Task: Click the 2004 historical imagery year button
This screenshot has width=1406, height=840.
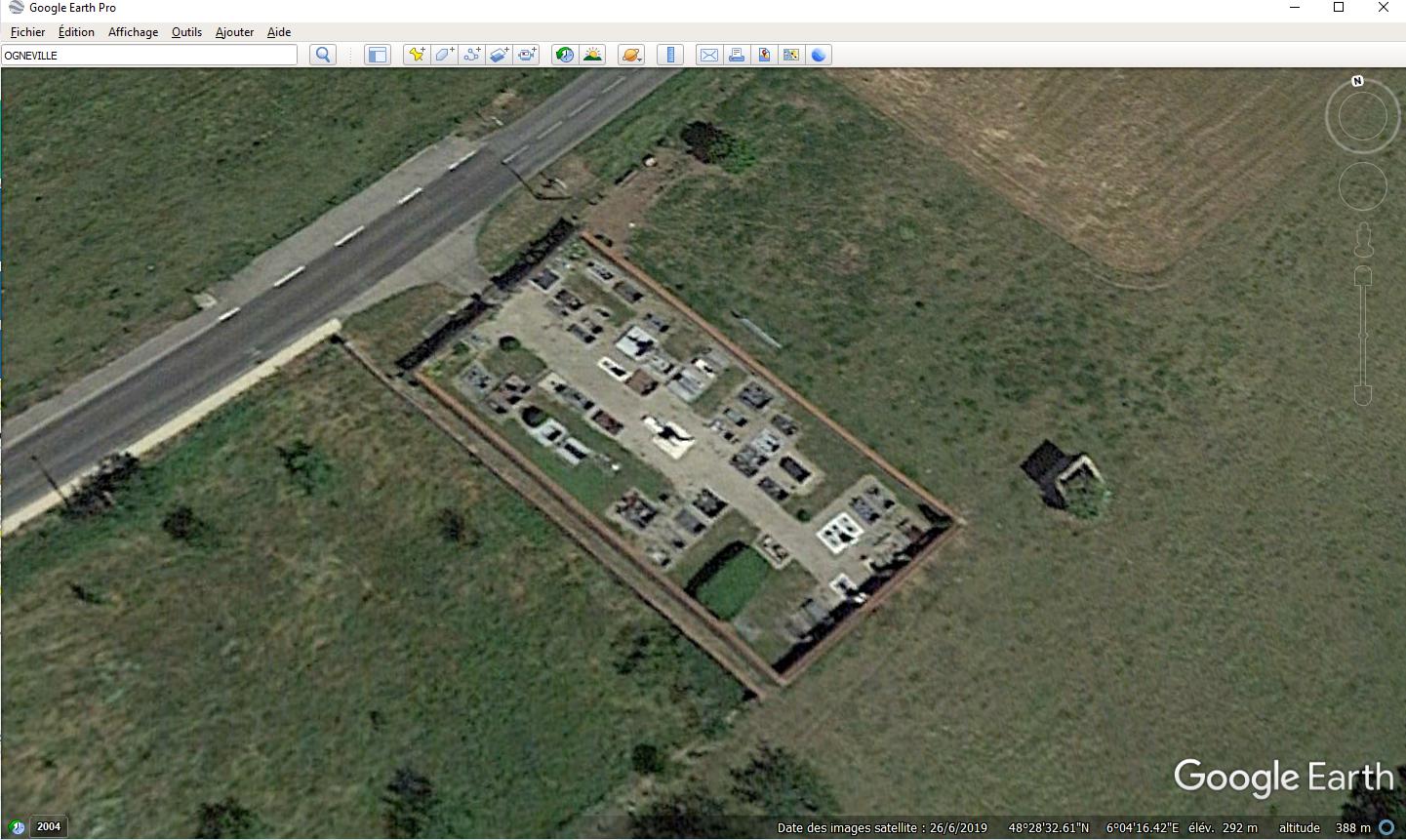Action: coord(49,826)
